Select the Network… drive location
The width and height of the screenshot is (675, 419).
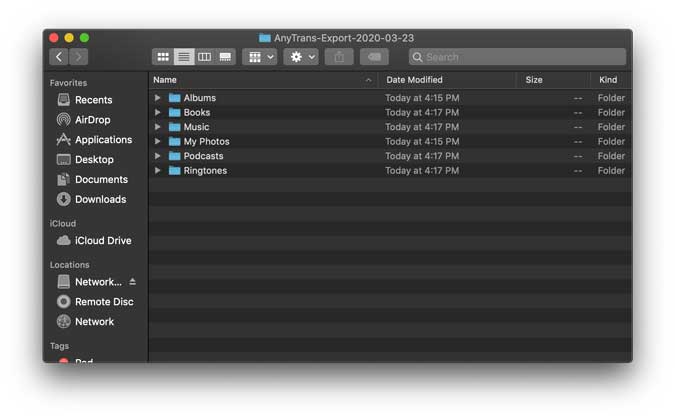point(98,282)
